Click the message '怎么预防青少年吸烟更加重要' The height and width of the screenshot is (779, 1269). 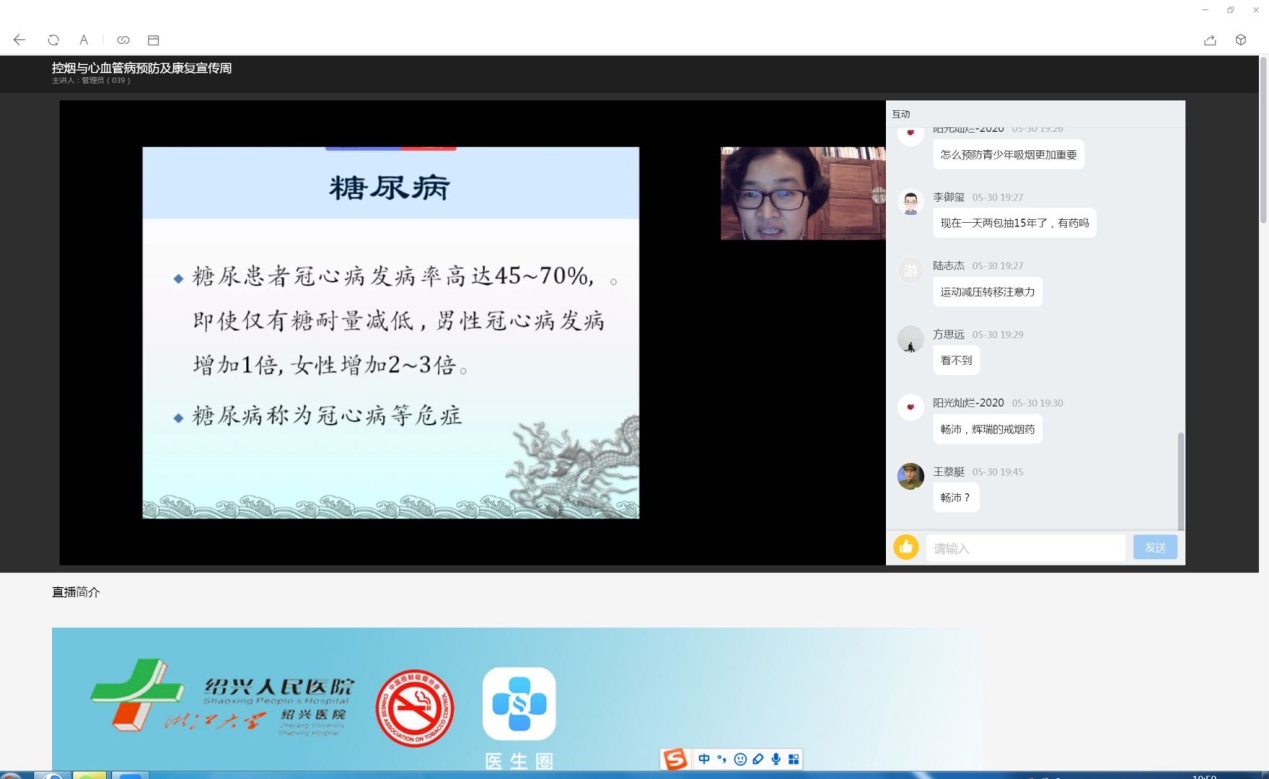[1009, 155]
